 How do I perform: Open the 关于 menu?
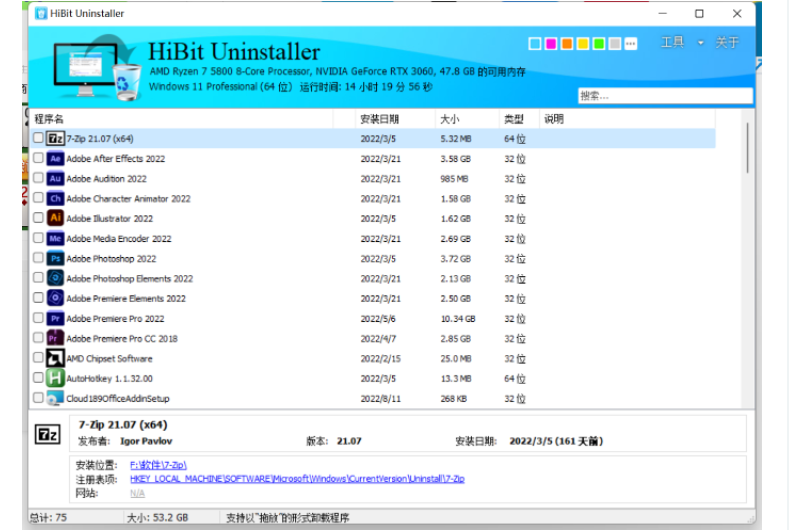point(727,42)
